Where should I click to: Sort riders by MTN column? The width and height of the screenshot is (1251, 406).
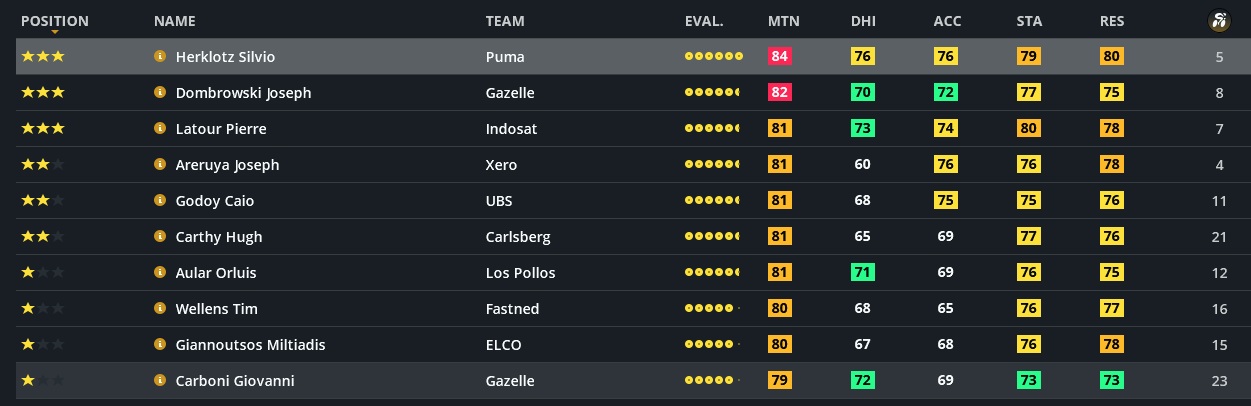[783, 21]
